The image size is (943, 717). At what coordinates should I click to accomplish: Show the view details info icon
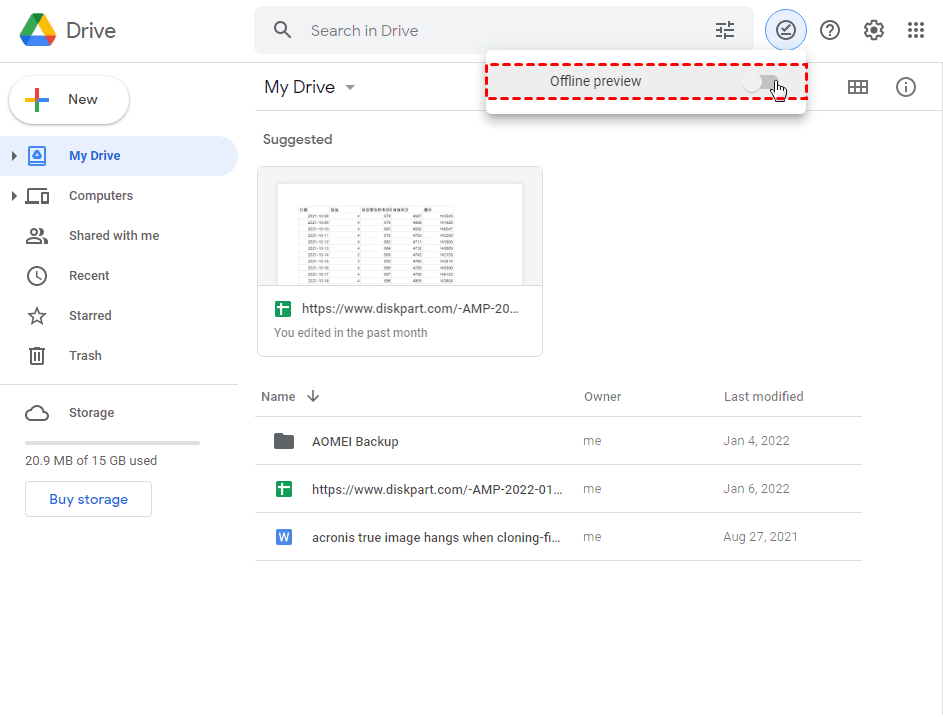coord(906,87)
